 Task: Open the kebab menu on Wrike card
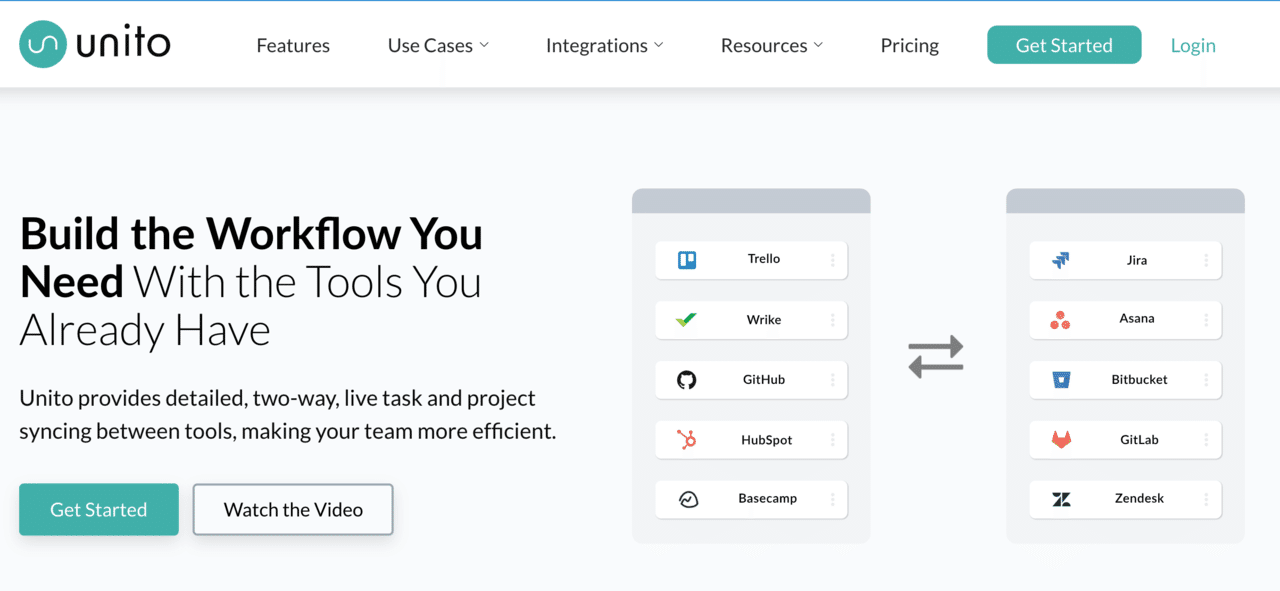tap(832, 320)
